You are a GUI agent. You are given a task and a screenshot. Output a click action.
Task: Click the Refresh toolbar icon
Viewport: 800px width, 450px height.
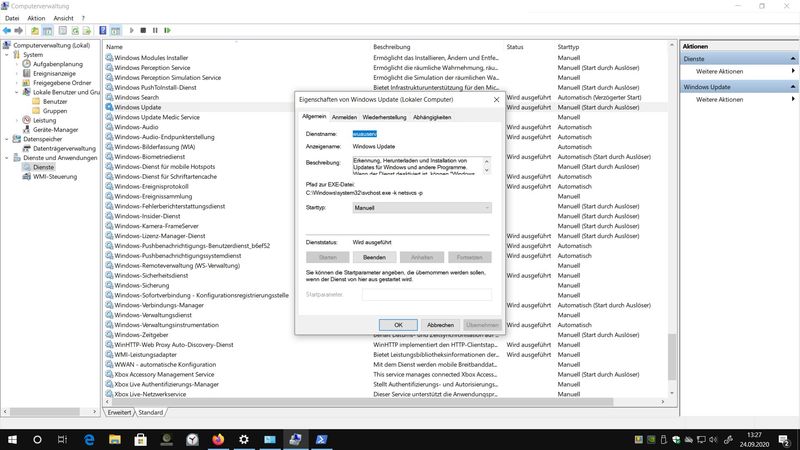[x=75, y=31]
